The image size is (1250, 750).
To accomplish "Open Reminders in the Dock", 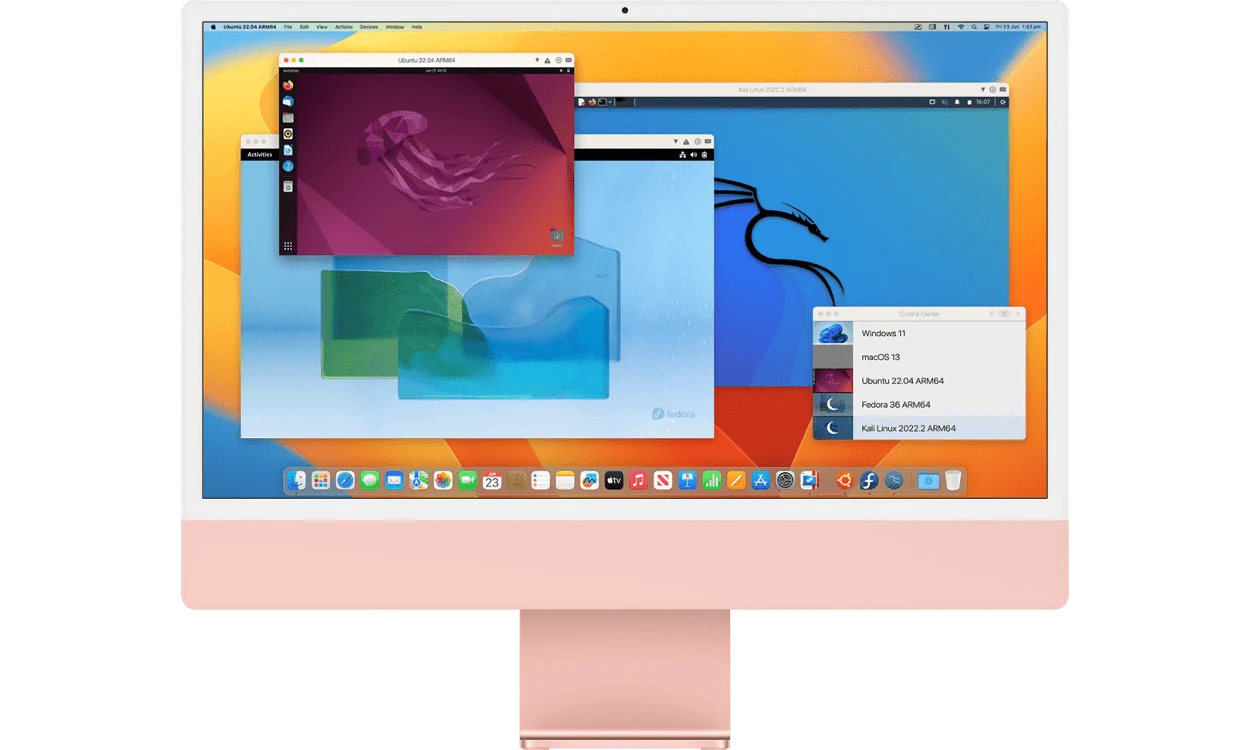I will click(540, 481).
